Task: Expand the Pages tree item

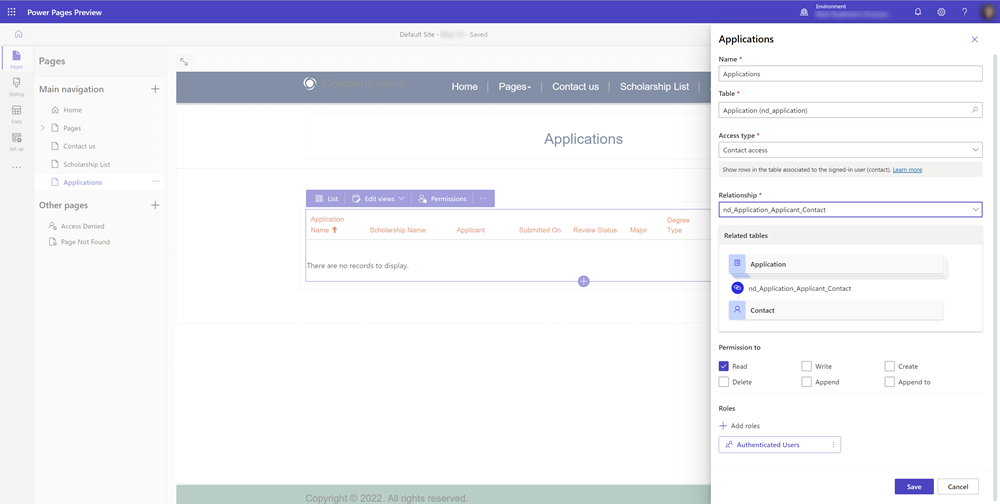Action: 43,128
